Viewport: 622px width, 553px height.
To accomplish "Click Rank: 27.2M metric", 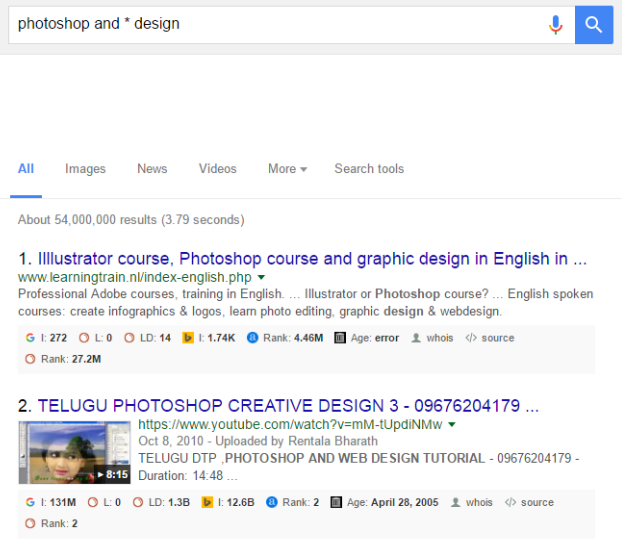I will pos(63,359).
